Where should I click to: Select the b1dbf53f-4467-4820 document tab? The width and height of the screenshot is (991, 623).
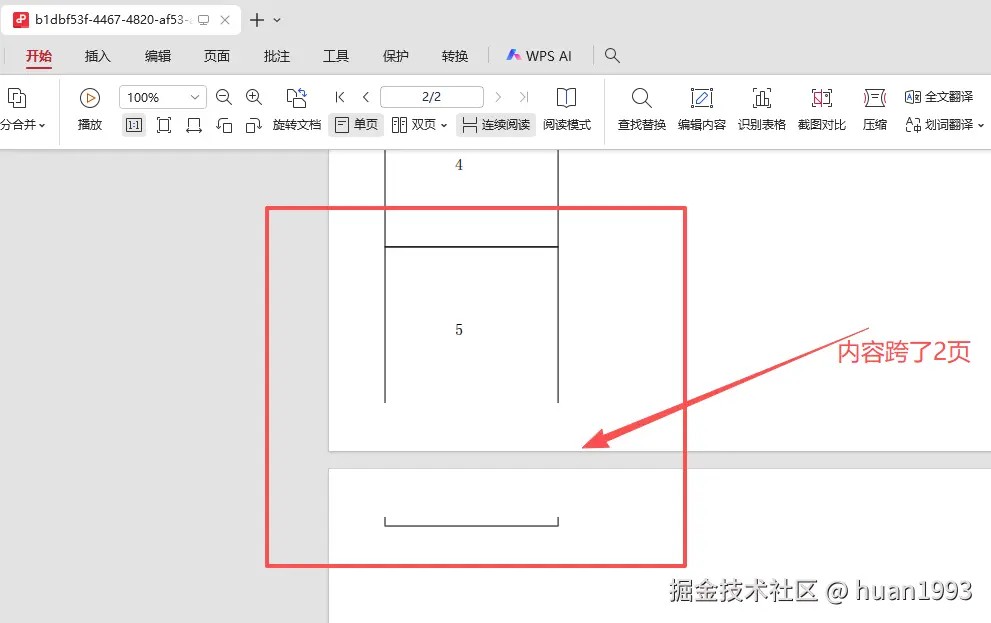pos(120,20)
